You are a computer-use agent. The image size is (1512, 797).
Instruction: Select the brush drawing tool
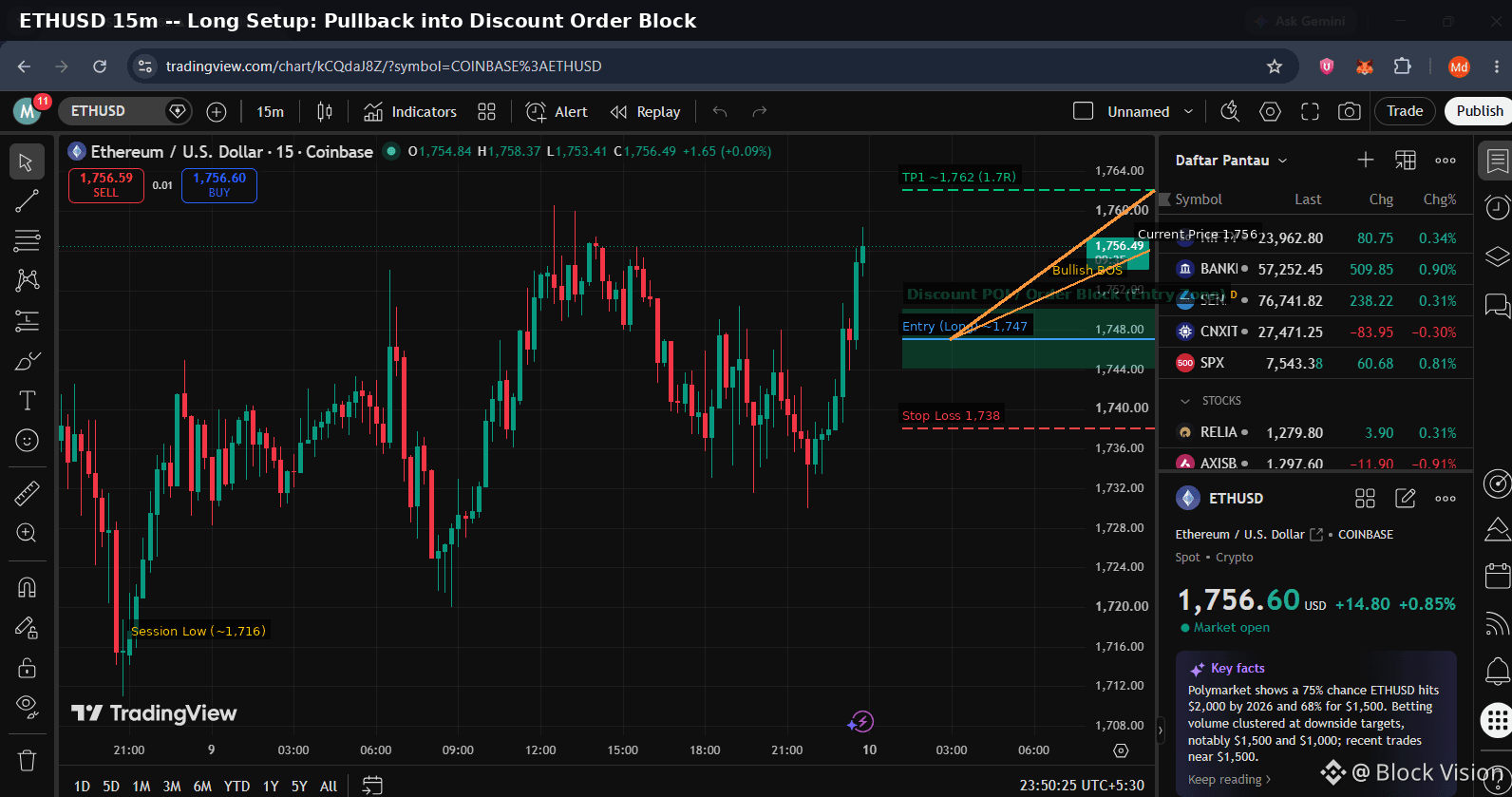(27, 361)
